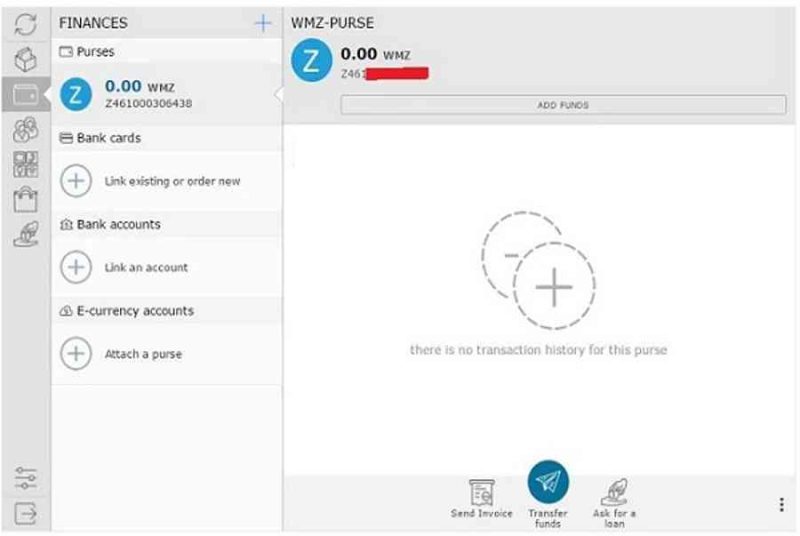Open the cube/home icon in sidebar
Viewport: 800px width, 536px height.
point(26,59)
